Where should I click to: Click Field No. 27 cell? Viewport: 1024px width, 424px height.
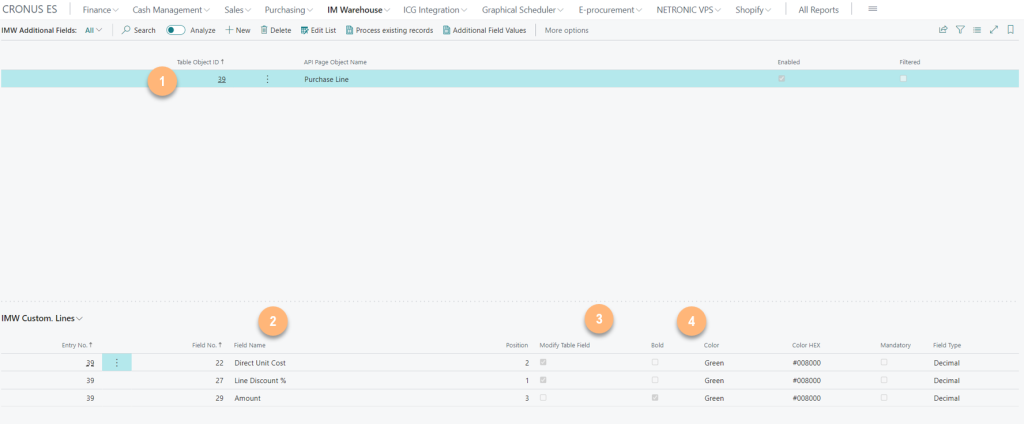(219, 380)
